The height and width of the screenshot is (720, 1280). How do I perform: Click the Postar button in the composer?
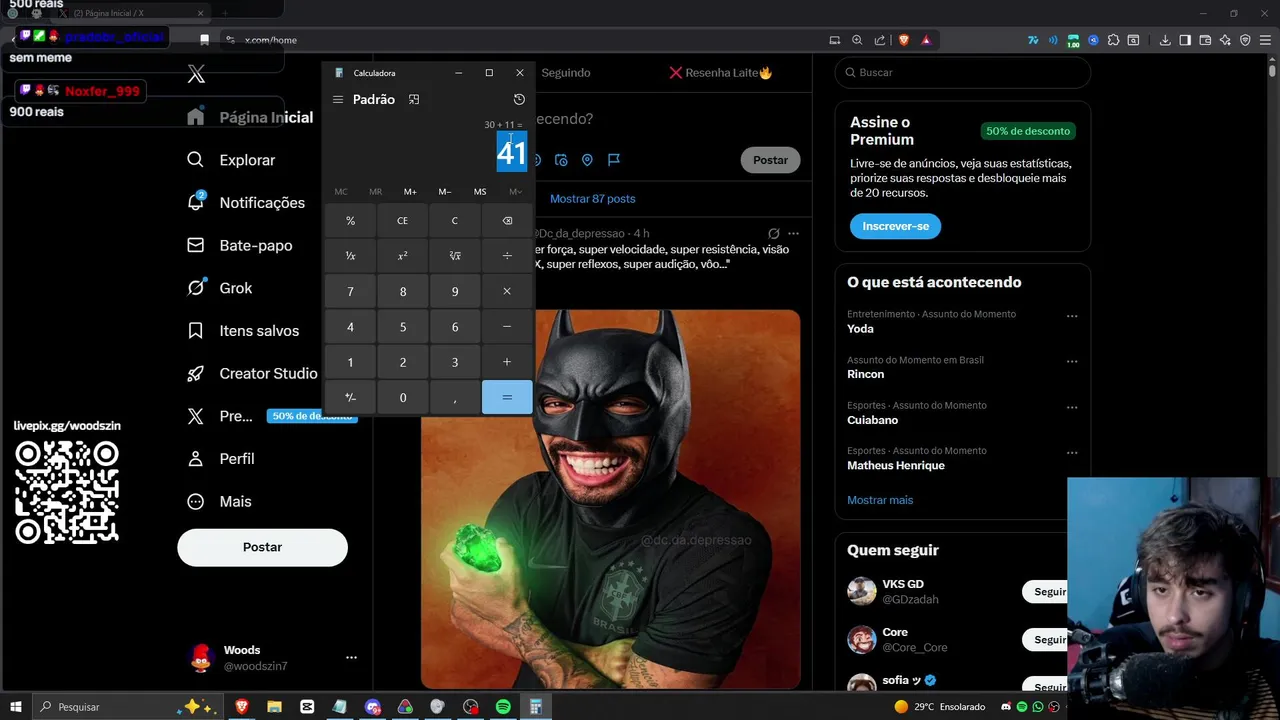coord(770,160)
